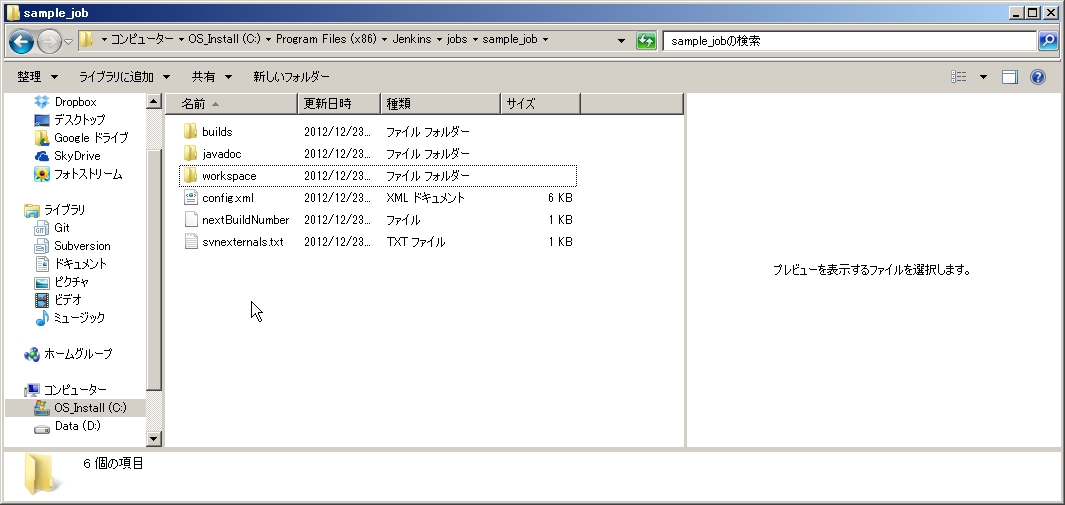Focus the sample_job search box
The image size is (1065, 505).
(x=850, y=41)
